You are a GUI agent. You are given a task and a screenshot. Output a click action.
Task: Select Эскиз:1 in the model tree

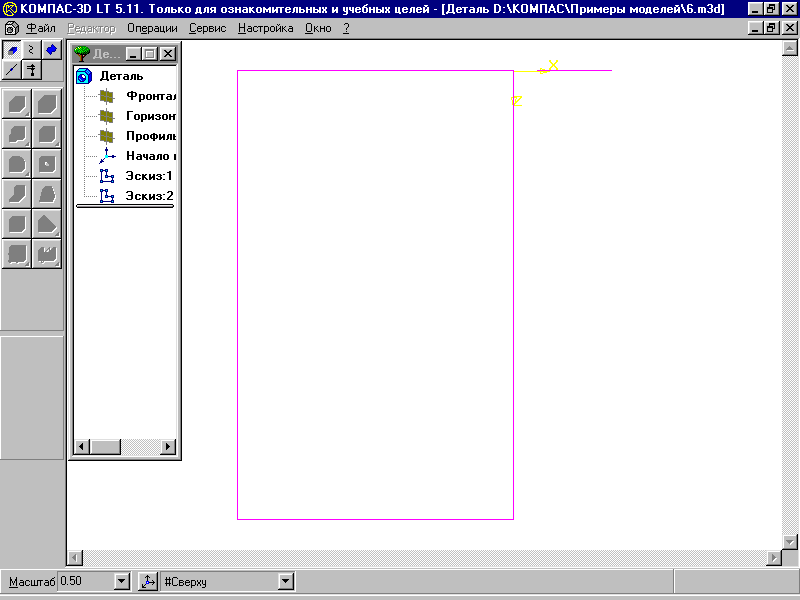(x=136, y=176)
